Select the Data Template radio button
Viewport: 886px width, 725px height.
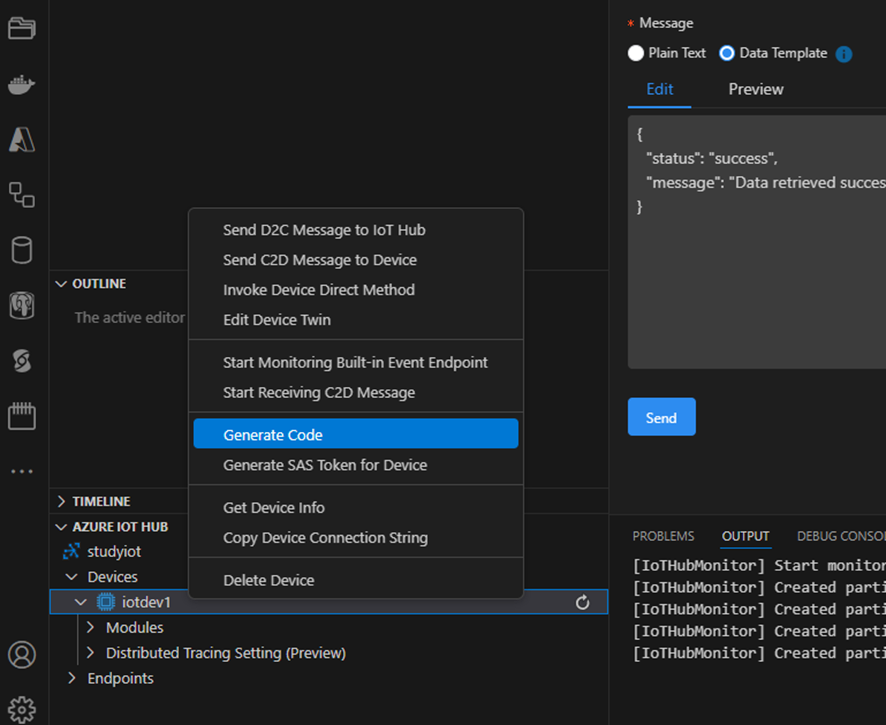click(727, 53)
